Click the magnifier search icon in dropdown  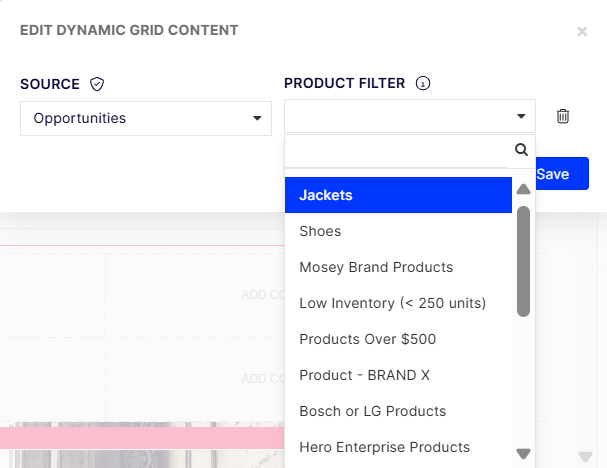pos(521,149)
